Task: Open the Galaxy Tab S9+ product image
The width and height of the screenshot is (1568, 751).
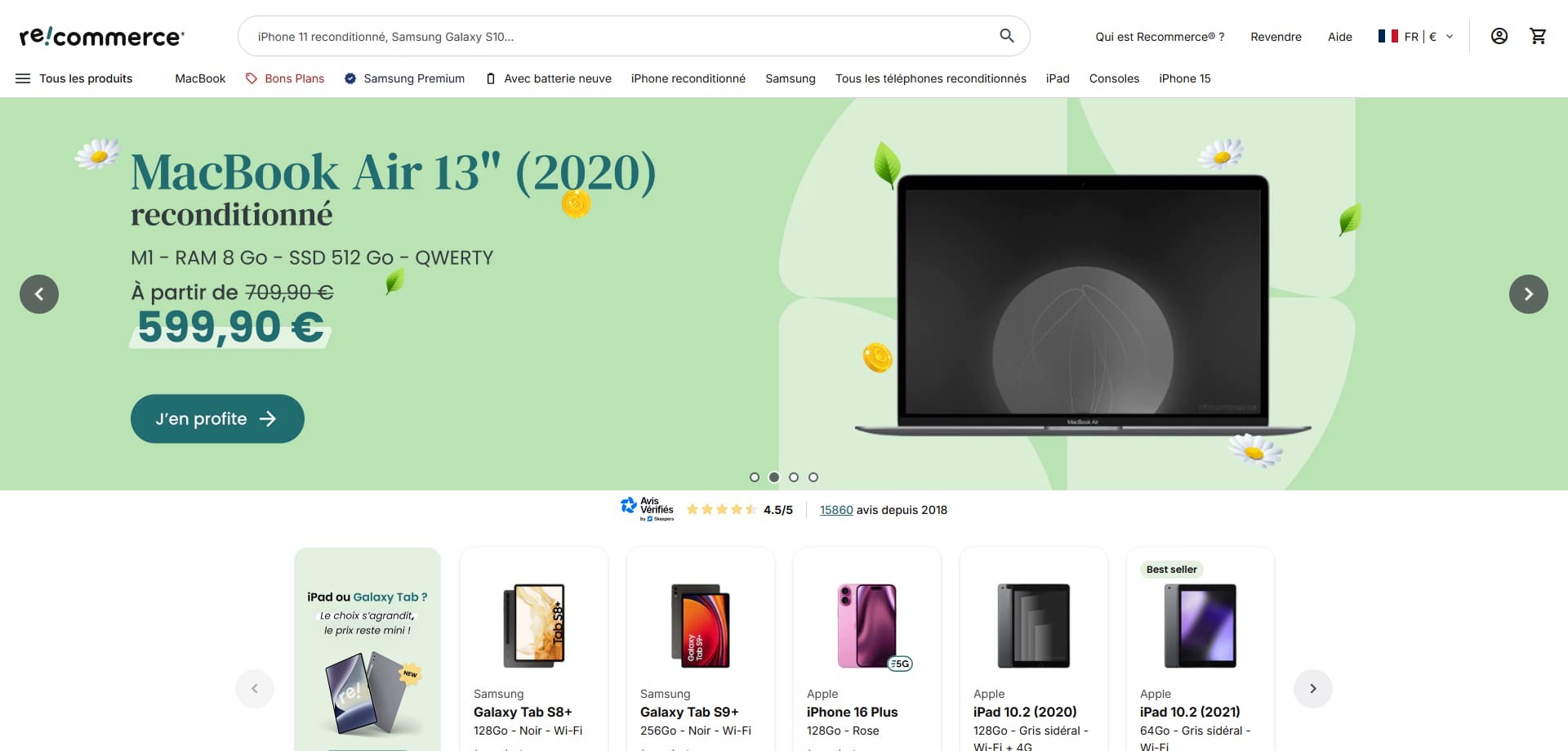Action: [x=701, y=625]
